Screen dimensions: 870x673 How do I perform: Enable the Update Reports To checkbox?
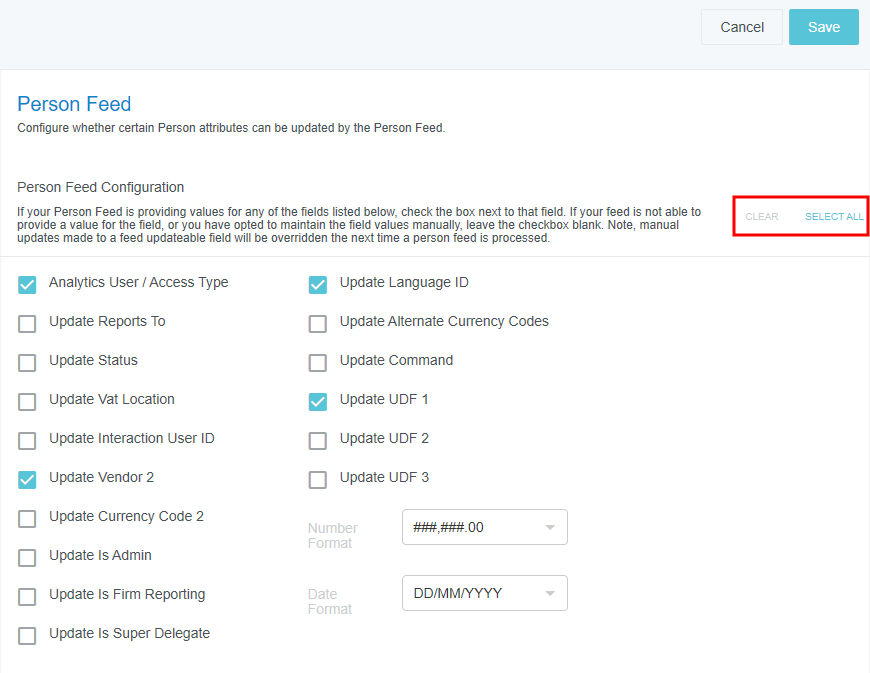coord(28,324)
